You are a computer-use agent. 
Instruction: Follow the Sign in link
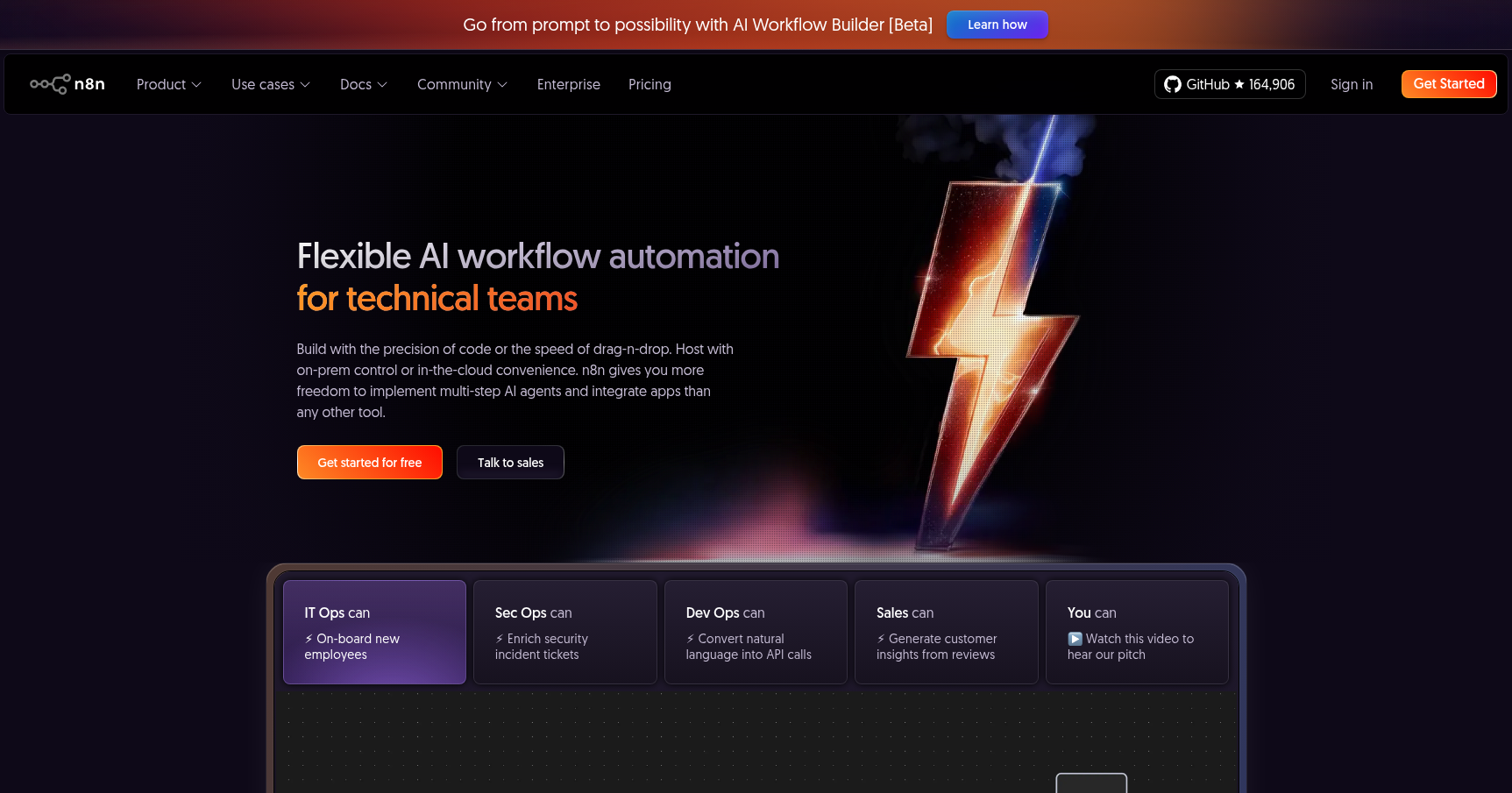point(1351,84)
